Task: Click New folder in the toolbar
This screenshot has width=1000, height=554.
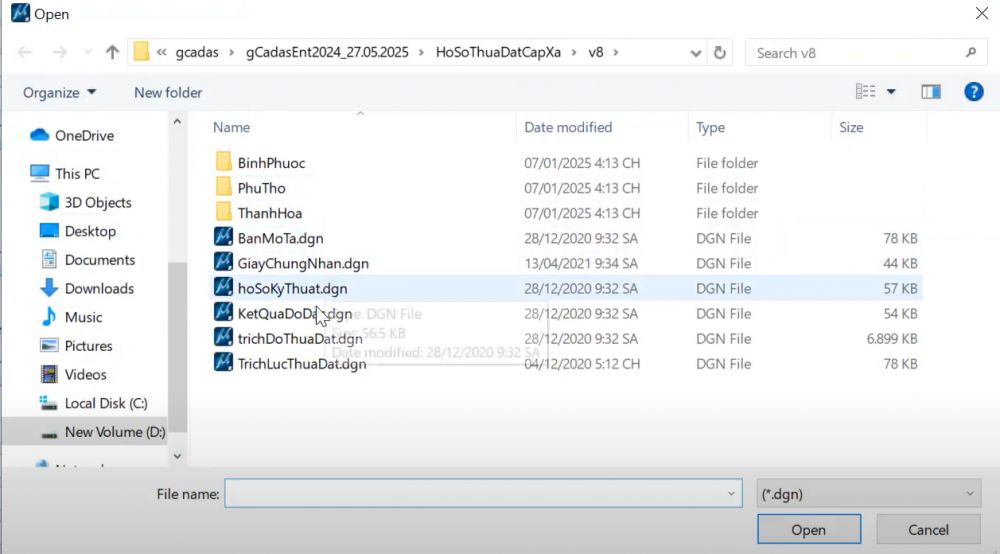Action: tap(168, 92)
